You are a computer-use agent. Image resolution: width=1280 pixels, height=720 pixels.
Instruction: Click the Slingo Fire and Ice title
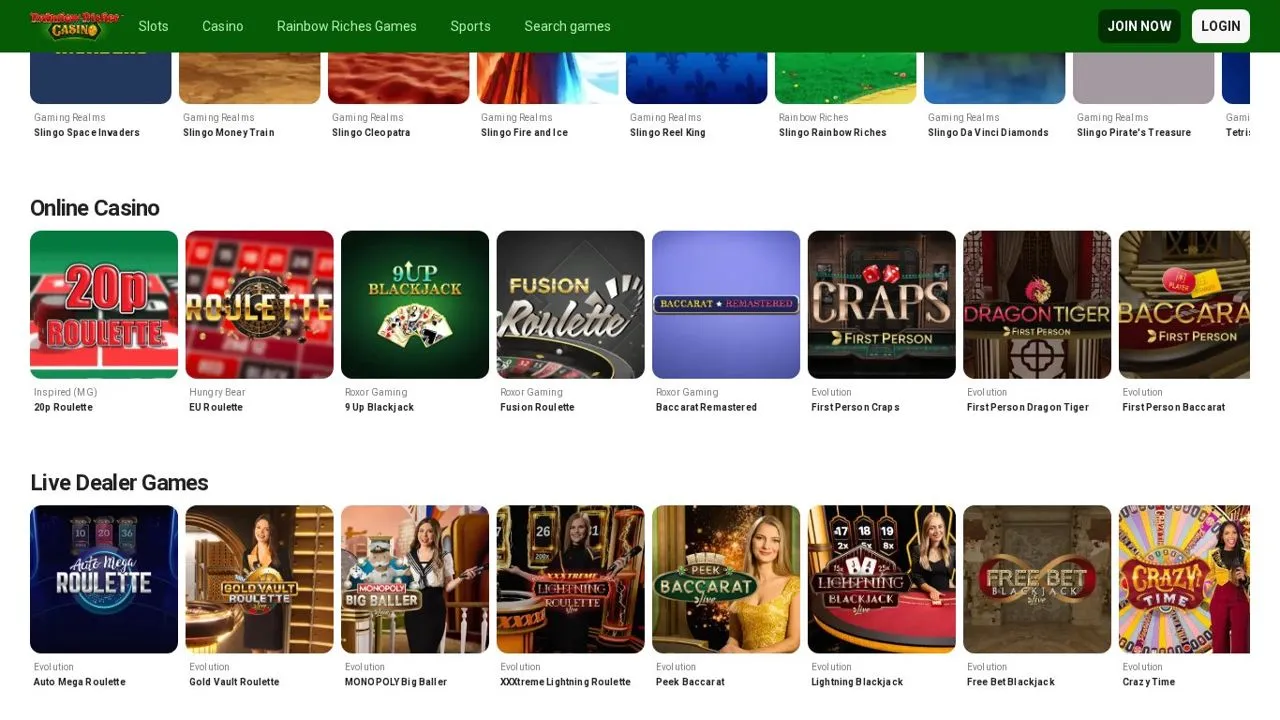click(526, 133)
